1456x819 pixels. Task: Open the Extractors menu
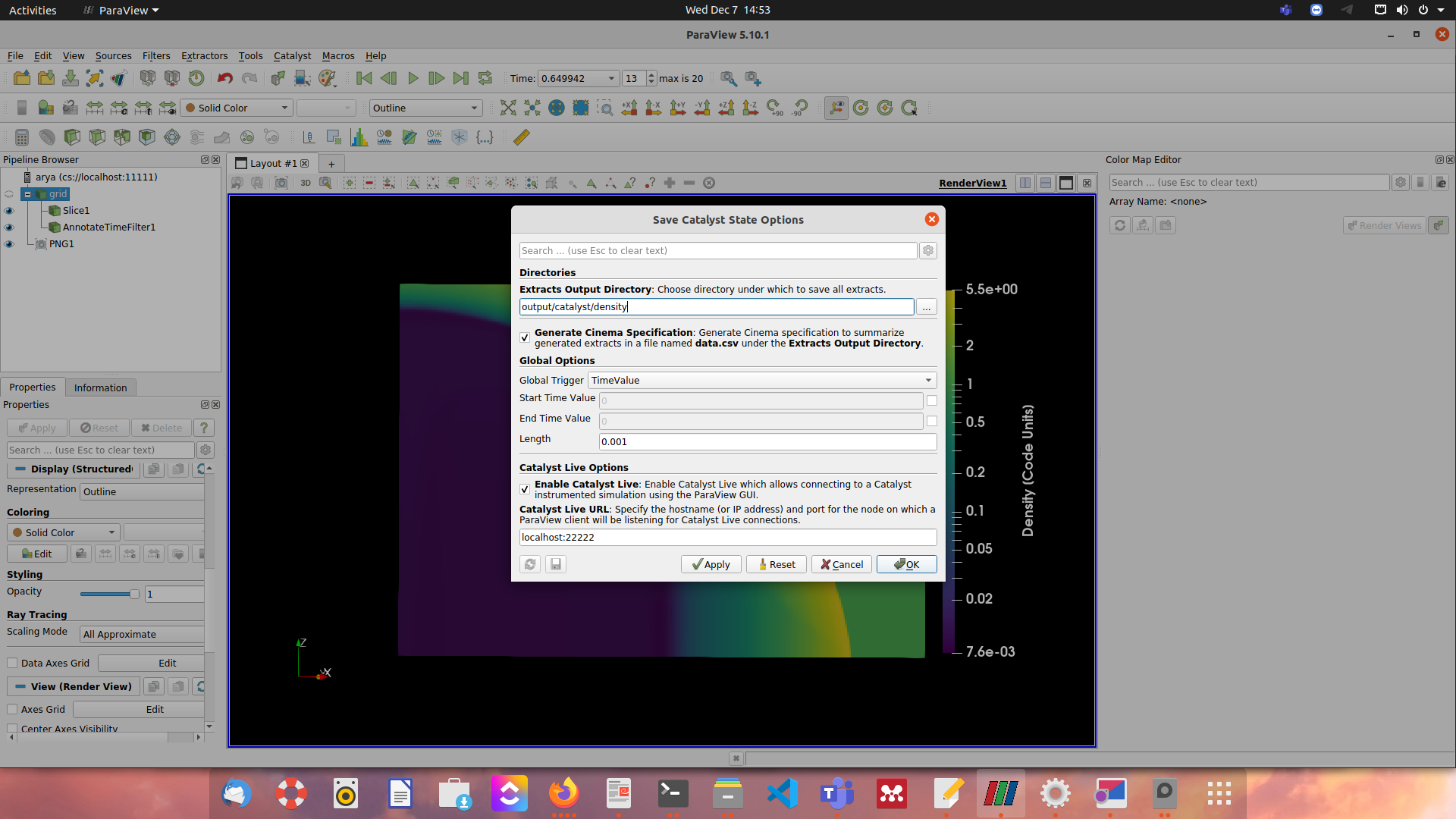pyautogui.click(x=204, y=55)
